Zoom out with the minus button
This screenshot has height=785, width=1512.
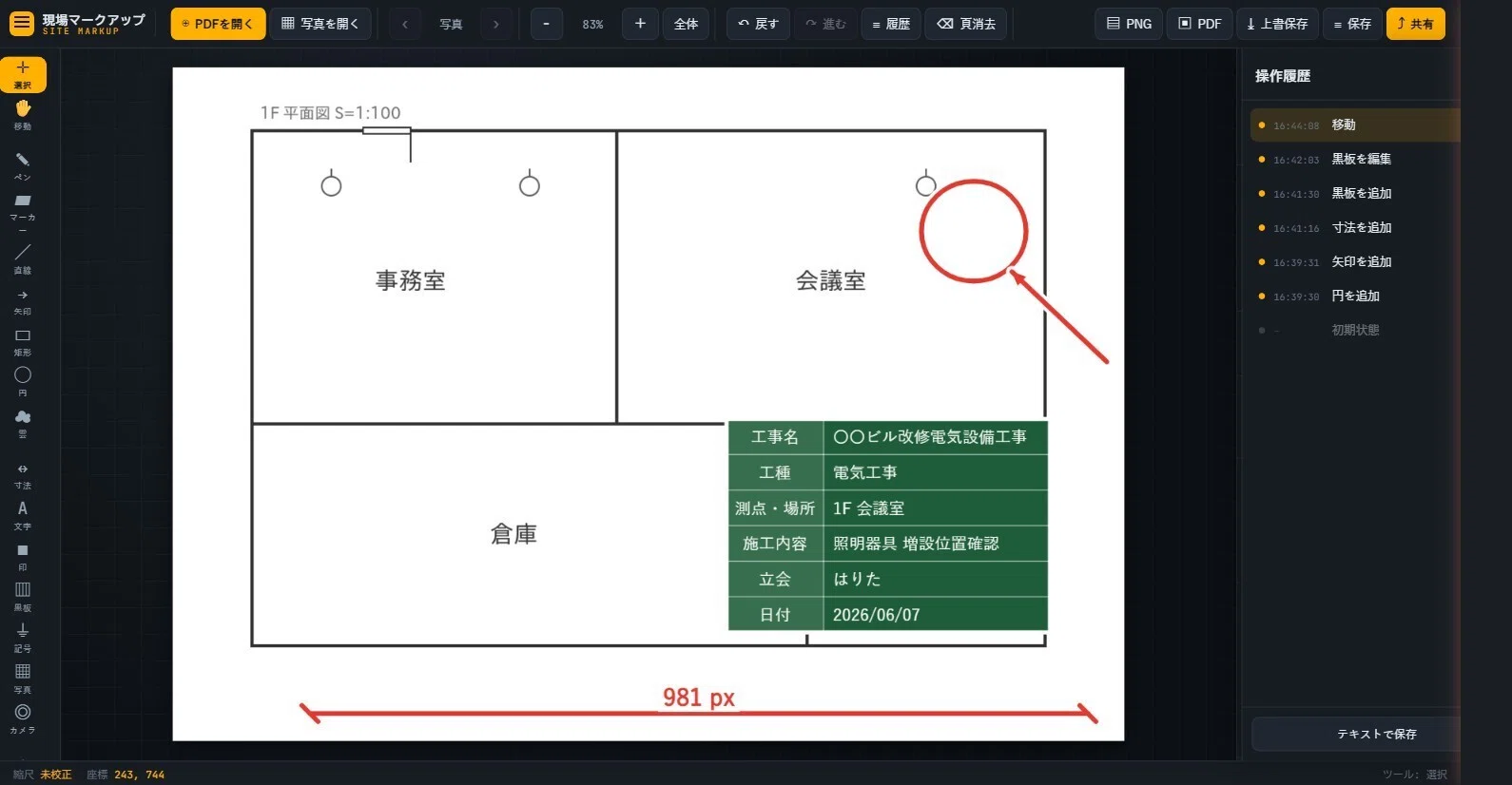click(x=546, y=24)
